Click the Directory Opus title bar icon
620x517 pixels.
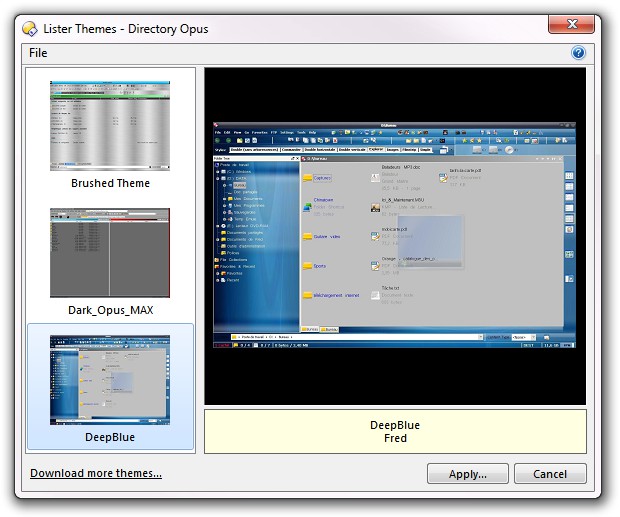[x=30, y=29]
